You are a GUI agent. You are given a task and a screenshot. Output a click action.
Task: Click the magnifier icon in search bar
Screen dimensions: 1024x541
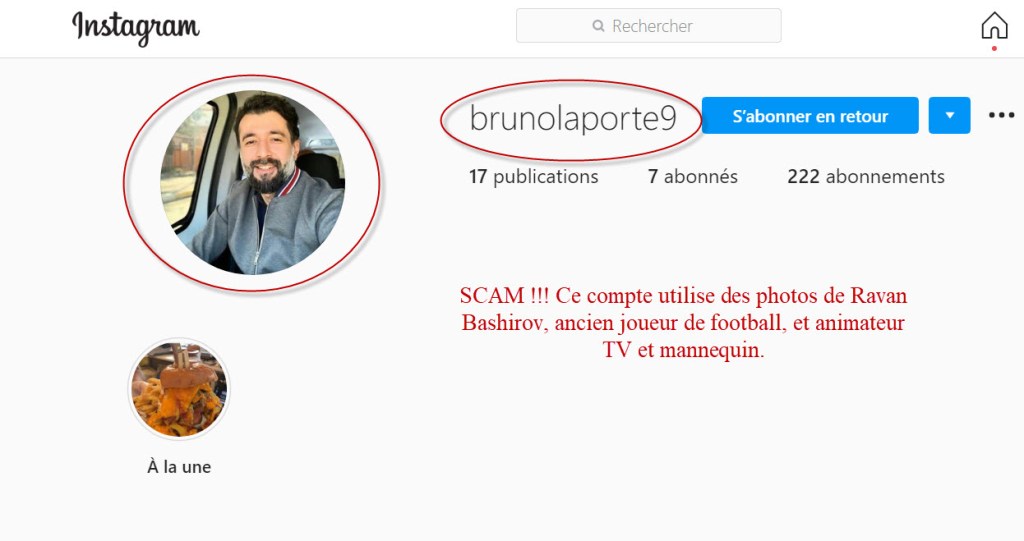[598, 26]
